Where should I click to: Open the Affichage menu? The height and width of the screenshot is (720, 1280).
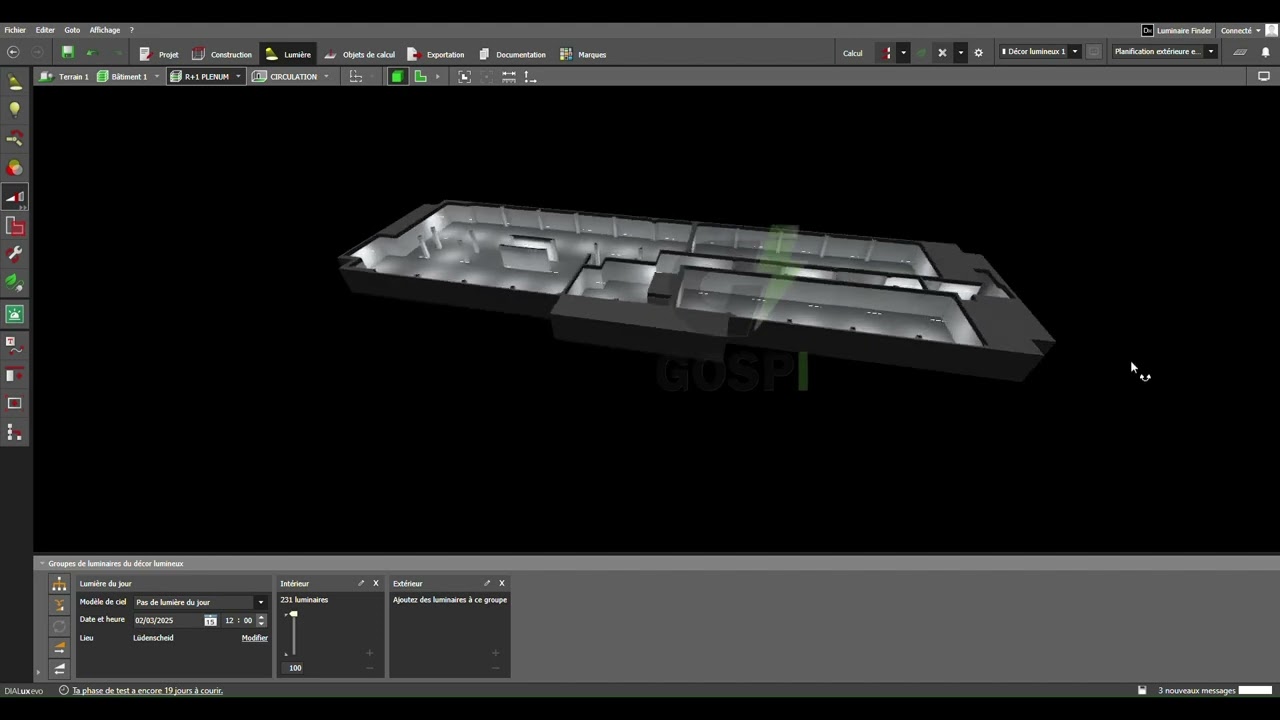(x=105, y=30)
